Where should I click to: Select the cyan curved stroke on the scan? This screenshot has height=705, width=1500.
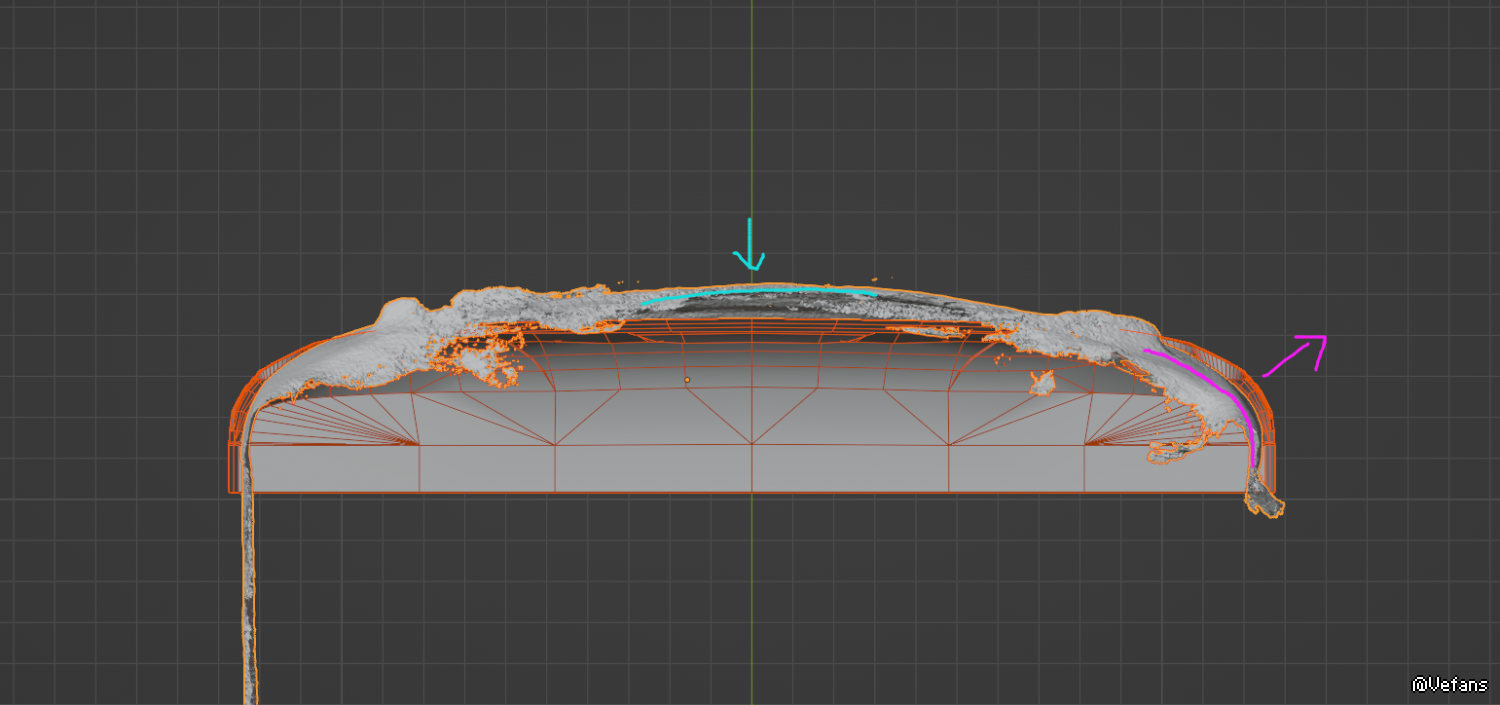tap(760, 292)
